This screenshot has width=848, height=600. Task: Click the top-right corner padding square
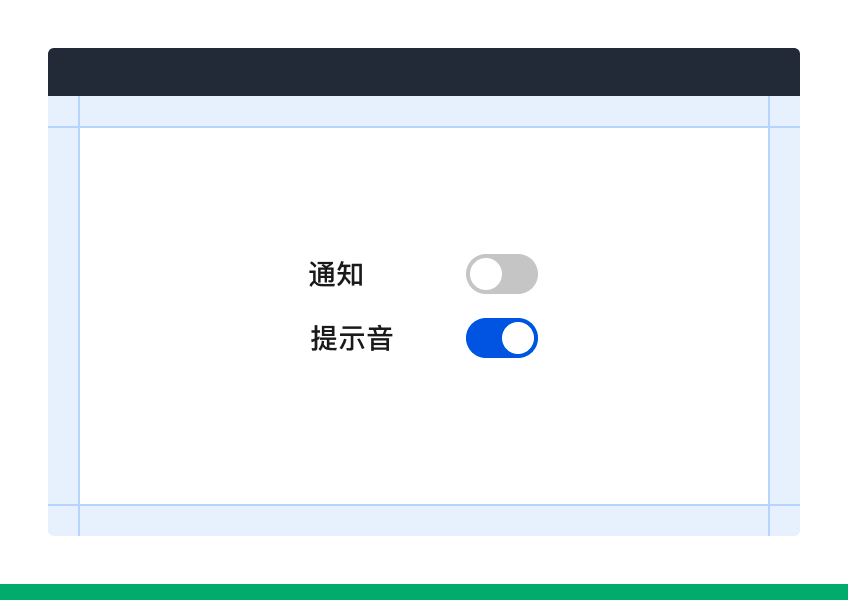[785, 111]
